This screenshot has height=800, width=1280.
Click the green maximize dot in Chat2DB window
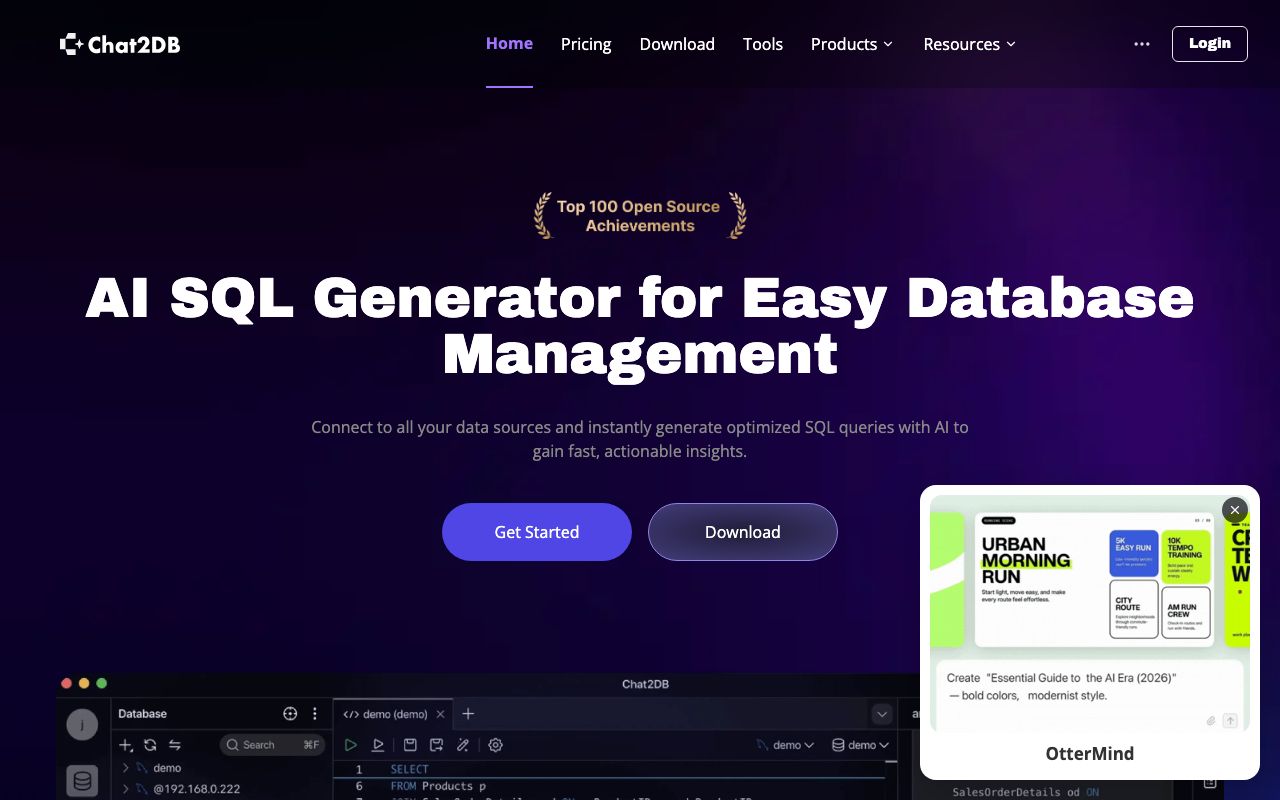pos(101,683)
